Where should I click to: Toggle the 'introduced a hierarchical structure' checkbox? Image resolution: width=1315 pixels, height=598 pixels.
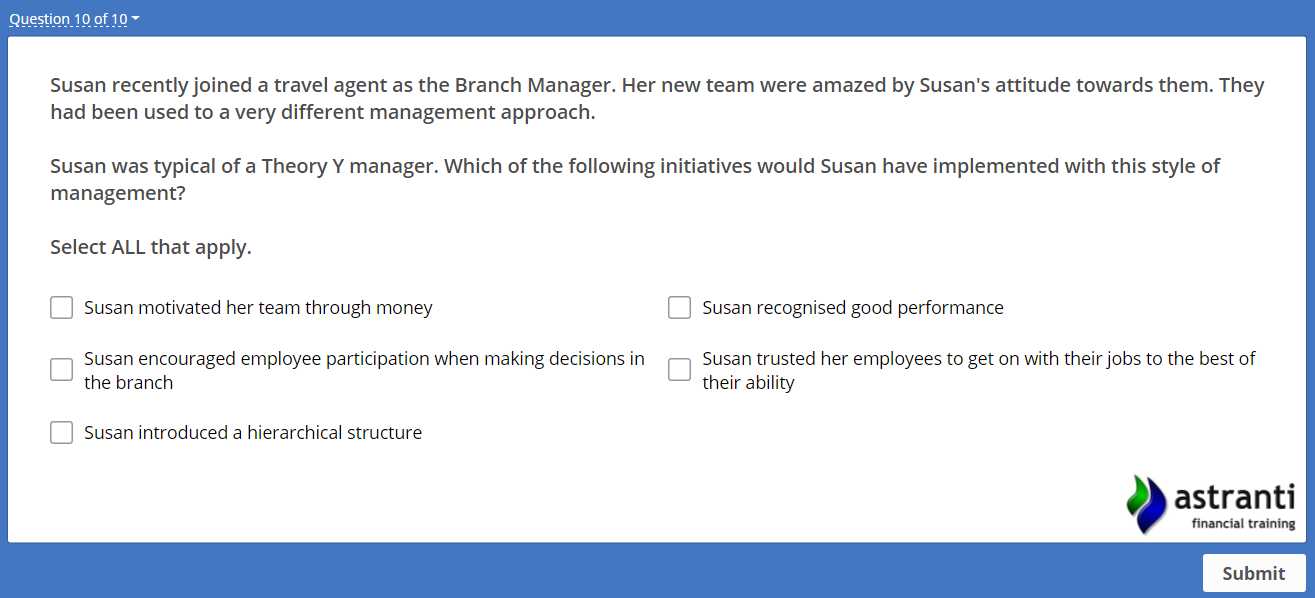(62, 433)
